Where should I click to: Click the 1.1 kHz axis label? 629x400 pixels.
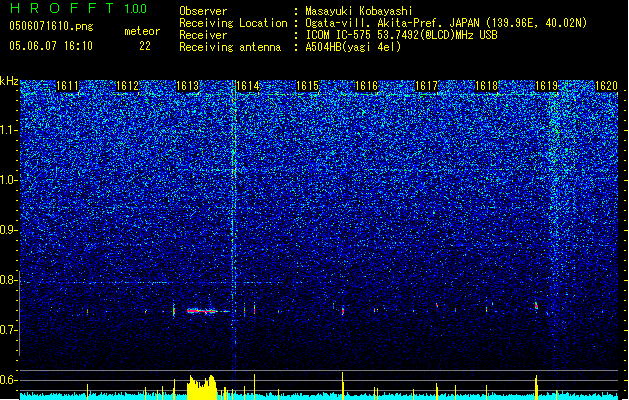coord(8,130)
